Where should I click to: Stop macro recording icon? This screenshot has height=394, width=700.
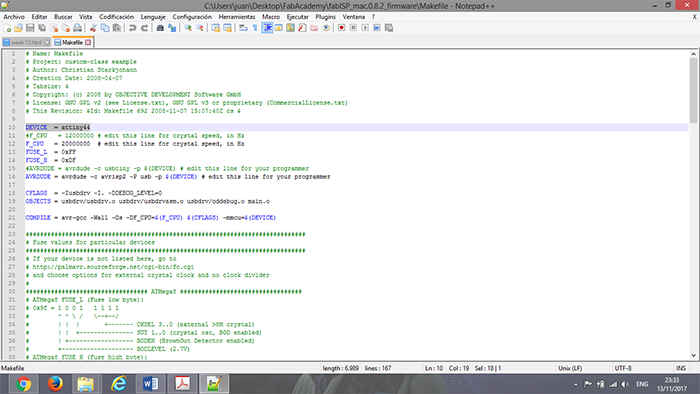coord(353,28)
